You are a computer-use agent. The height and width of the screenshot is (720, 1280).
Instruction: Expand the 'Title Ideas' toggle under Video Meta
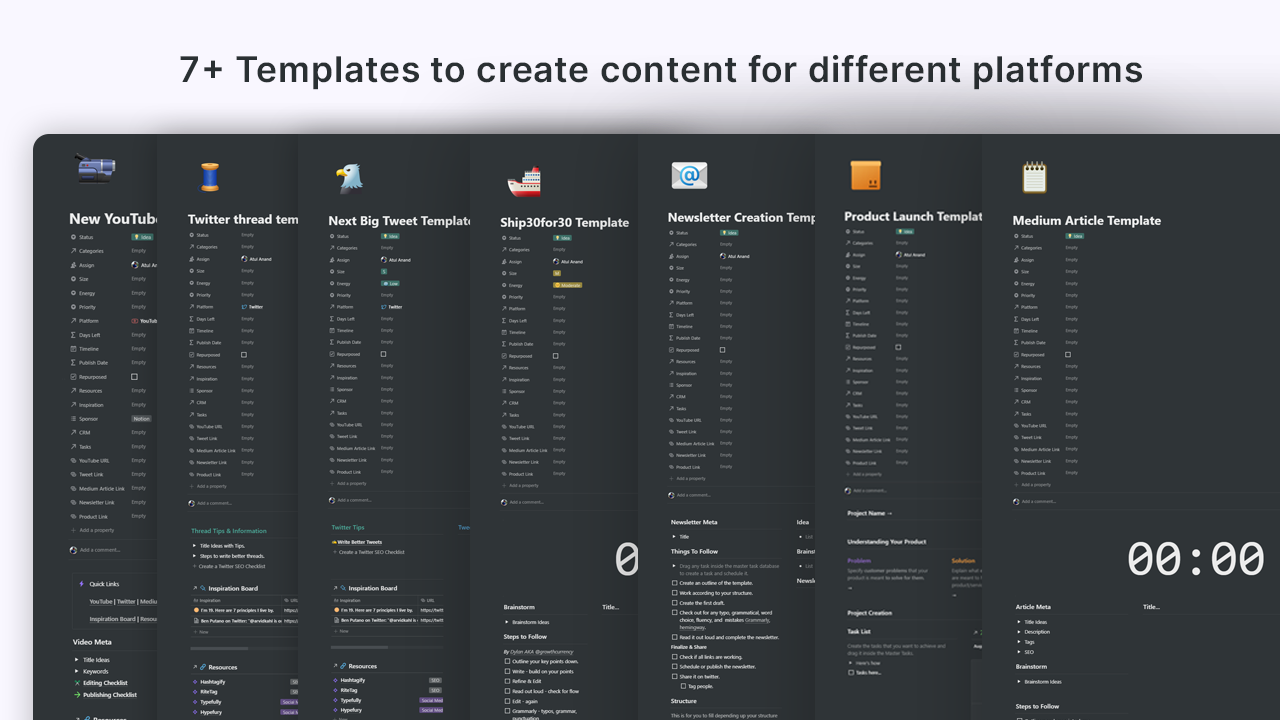pyautogui.click(x=76, y=660)
